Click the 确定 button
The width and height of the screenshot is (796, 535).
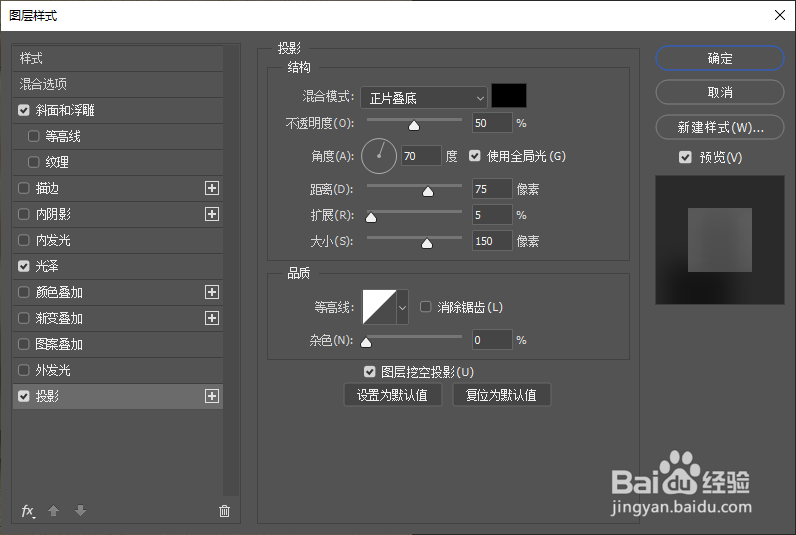pos(720,58)
